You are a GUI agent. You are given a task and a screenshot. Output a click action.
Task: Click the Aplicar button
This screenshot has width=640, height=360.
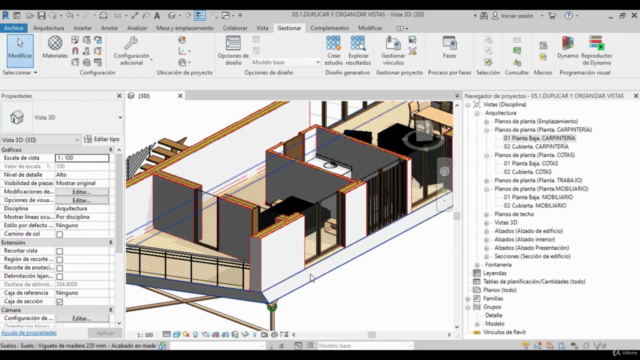pyautogui.click(x=105, y=333)
